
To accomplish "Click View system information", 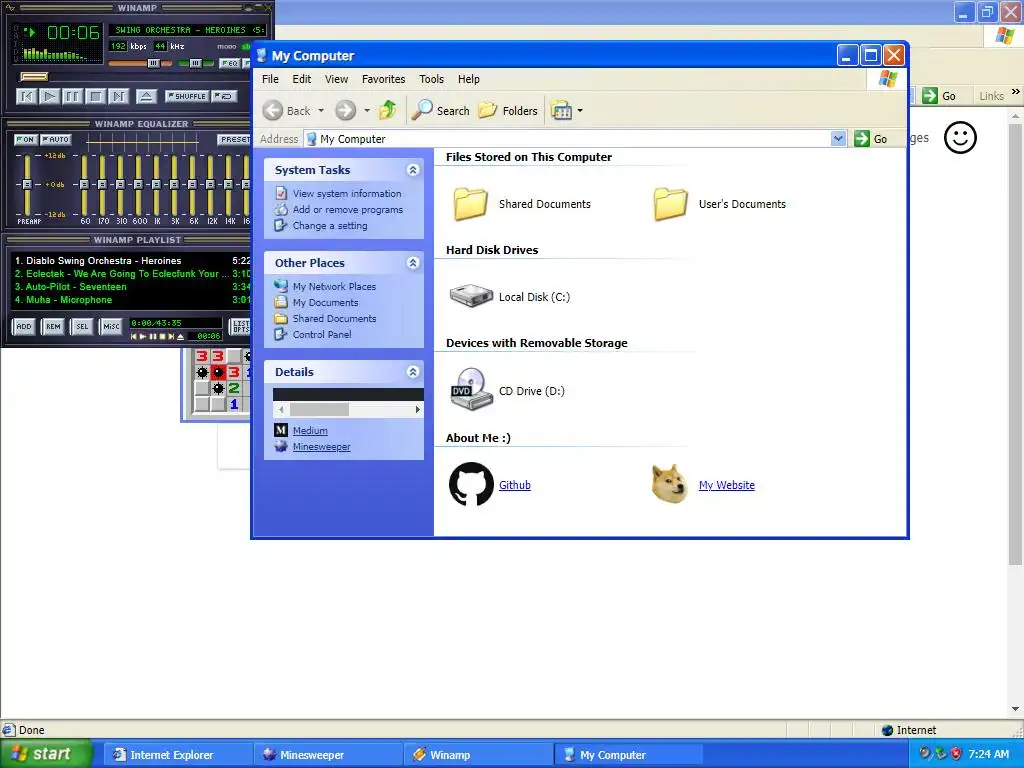I will 347,193.
